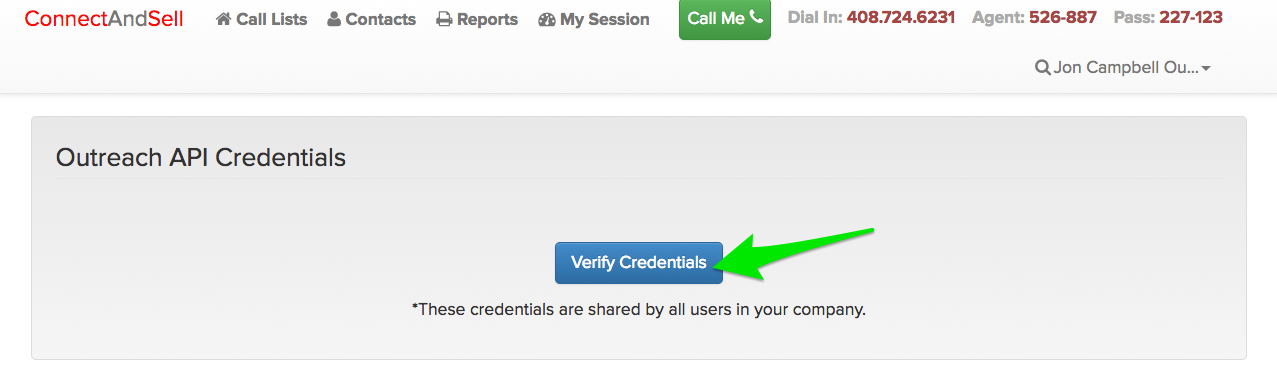Click the Verify Credentials button

639,263
